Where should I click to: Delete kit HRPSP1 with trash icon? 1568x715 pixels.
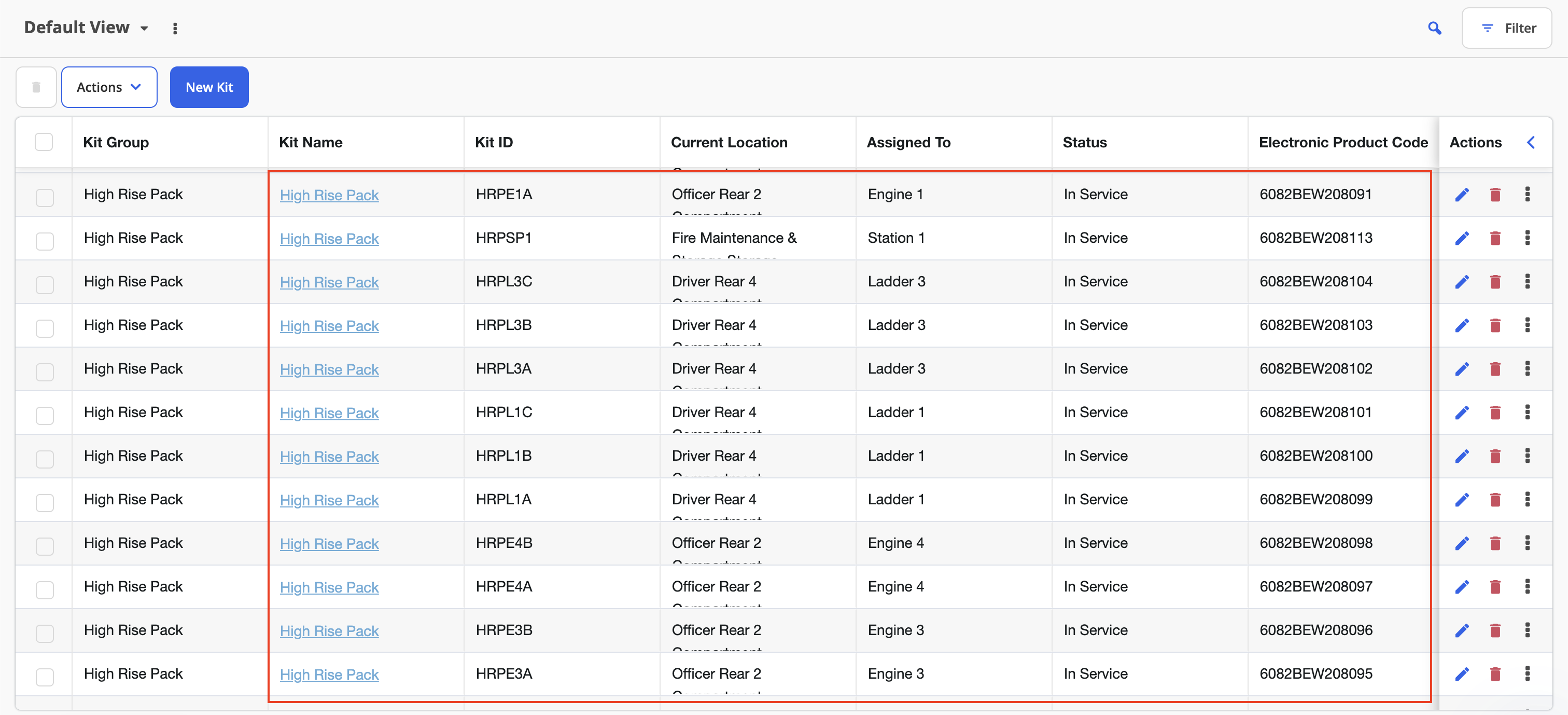tap(1495, 238)
